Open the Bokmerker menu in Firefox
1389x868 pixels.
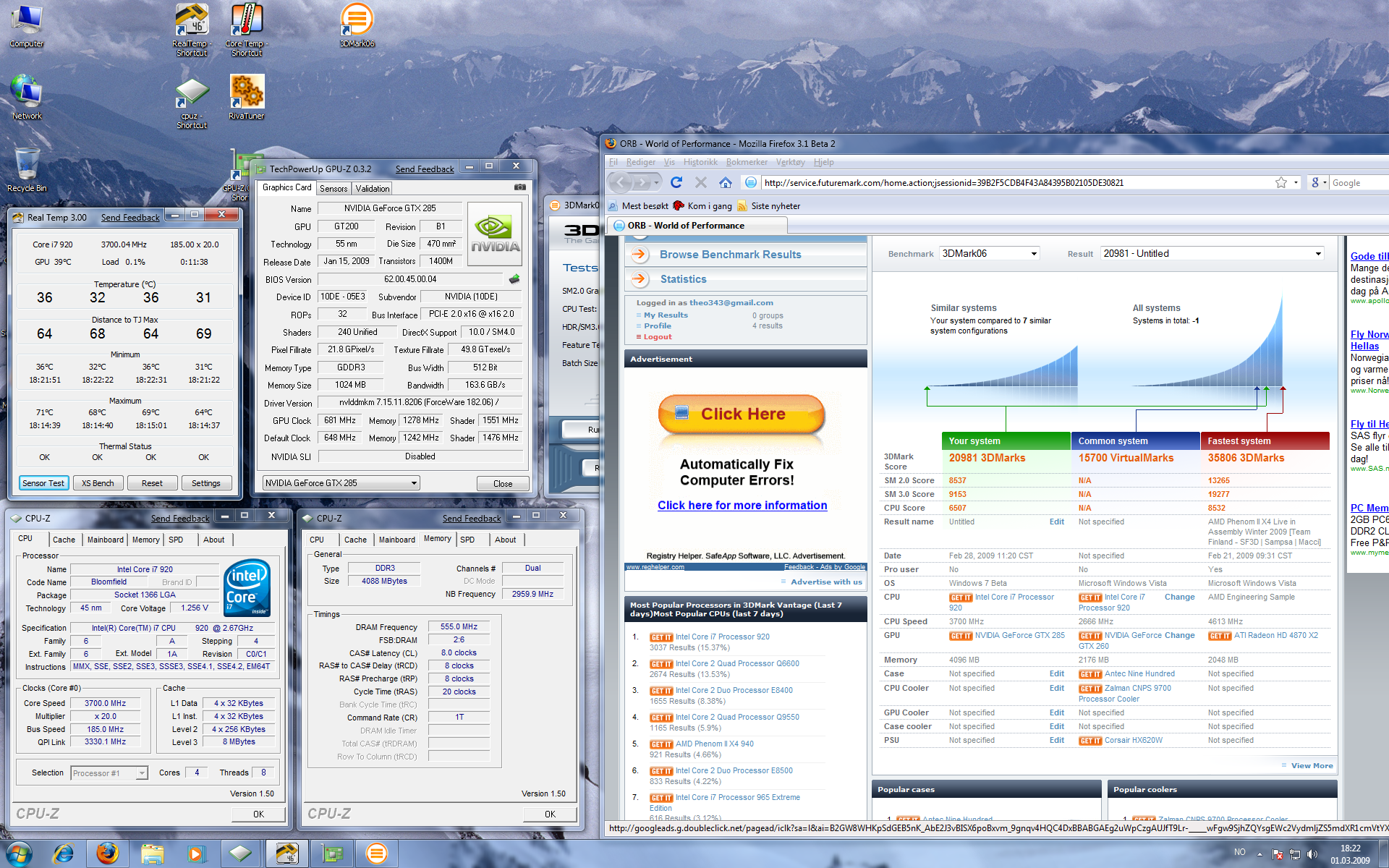click(x=747, y=162)
